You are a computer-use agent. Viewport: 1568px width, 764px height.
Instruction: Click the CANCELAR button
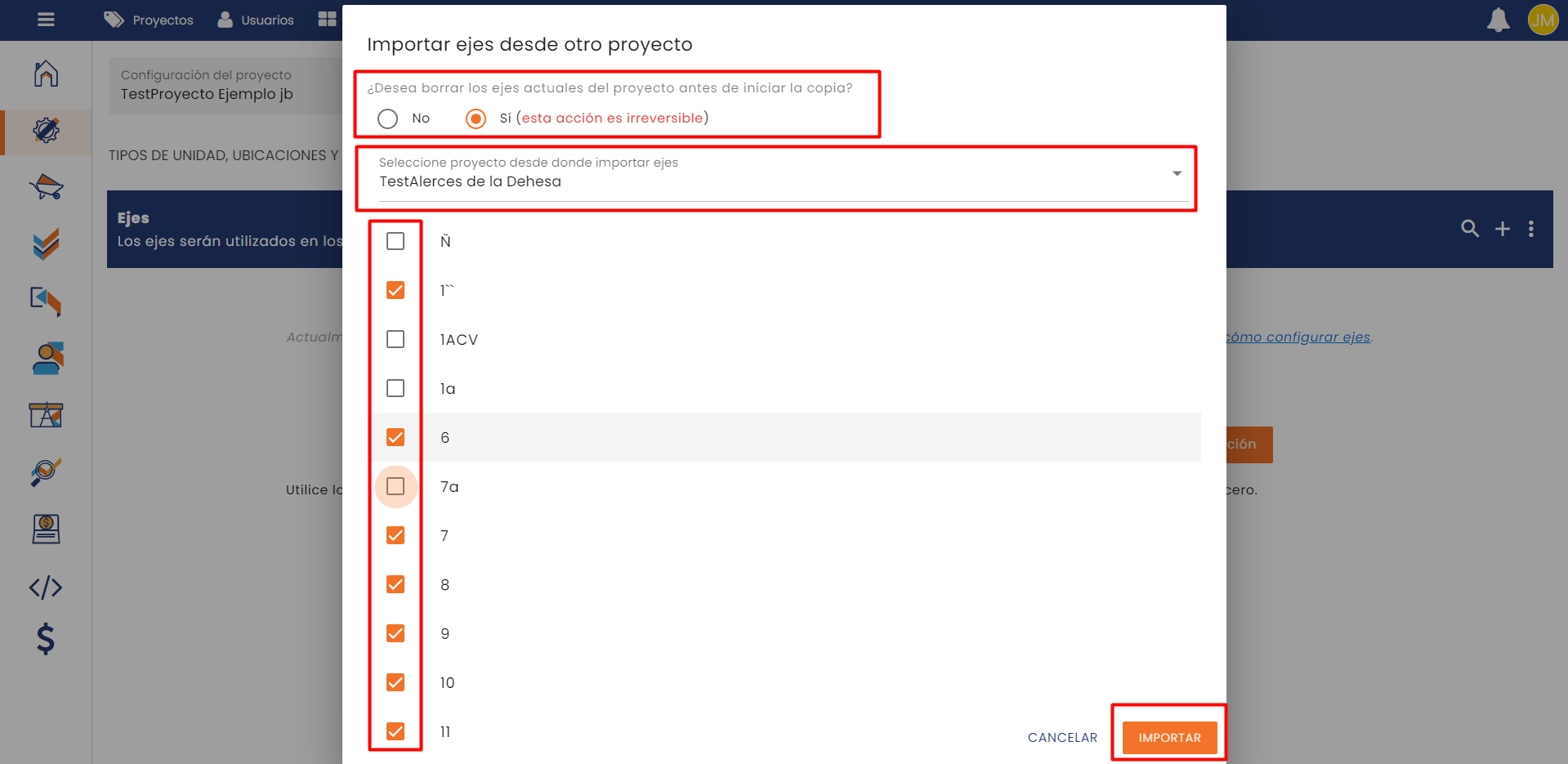click(1062, 737)
